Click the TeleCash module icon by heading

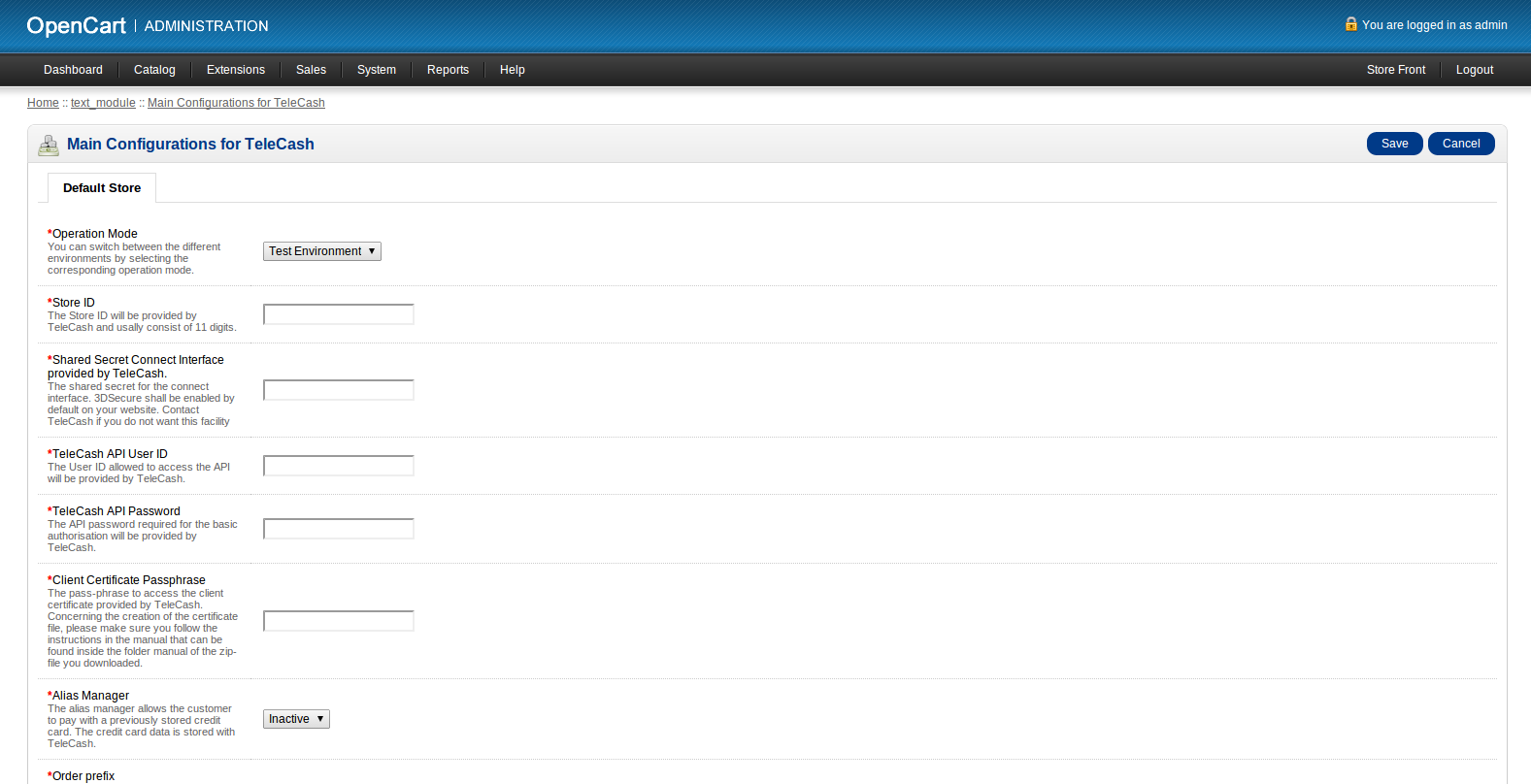pos(49,146)
